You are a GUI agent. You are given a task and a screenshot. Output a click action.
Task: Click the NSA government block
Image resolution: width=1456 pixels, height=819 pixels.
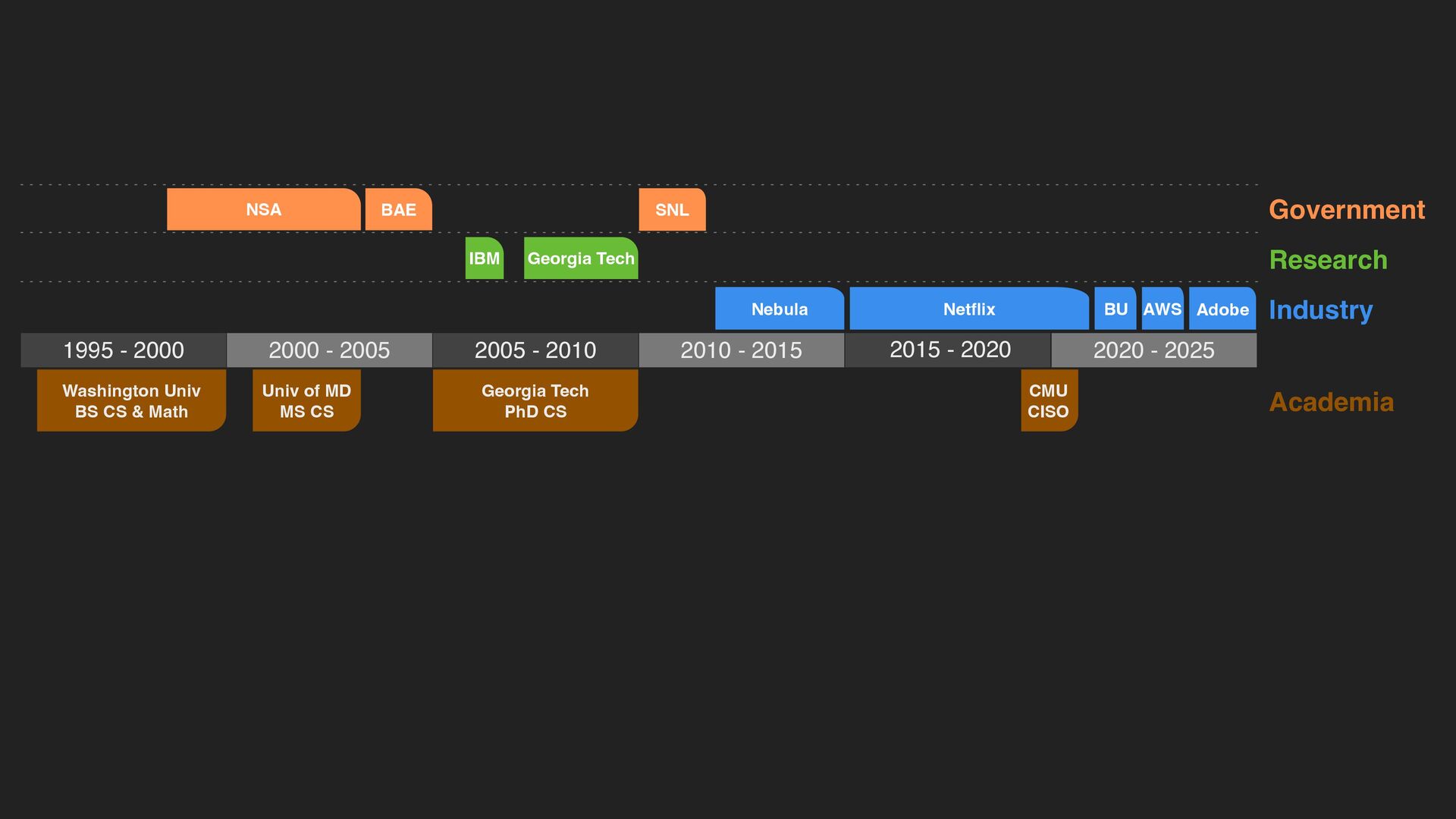(x=263, y=209)
